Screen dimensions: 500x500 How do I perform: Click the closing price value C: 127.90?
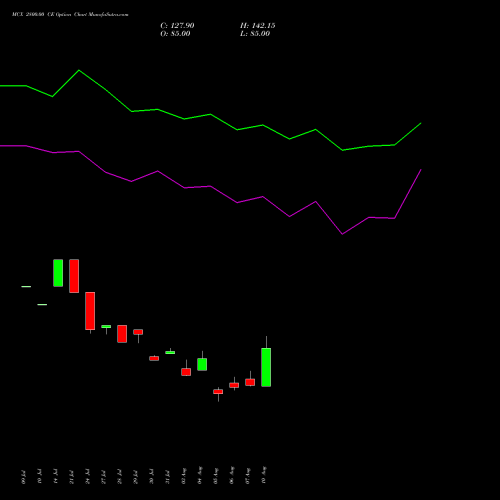(x=177, y=26)
